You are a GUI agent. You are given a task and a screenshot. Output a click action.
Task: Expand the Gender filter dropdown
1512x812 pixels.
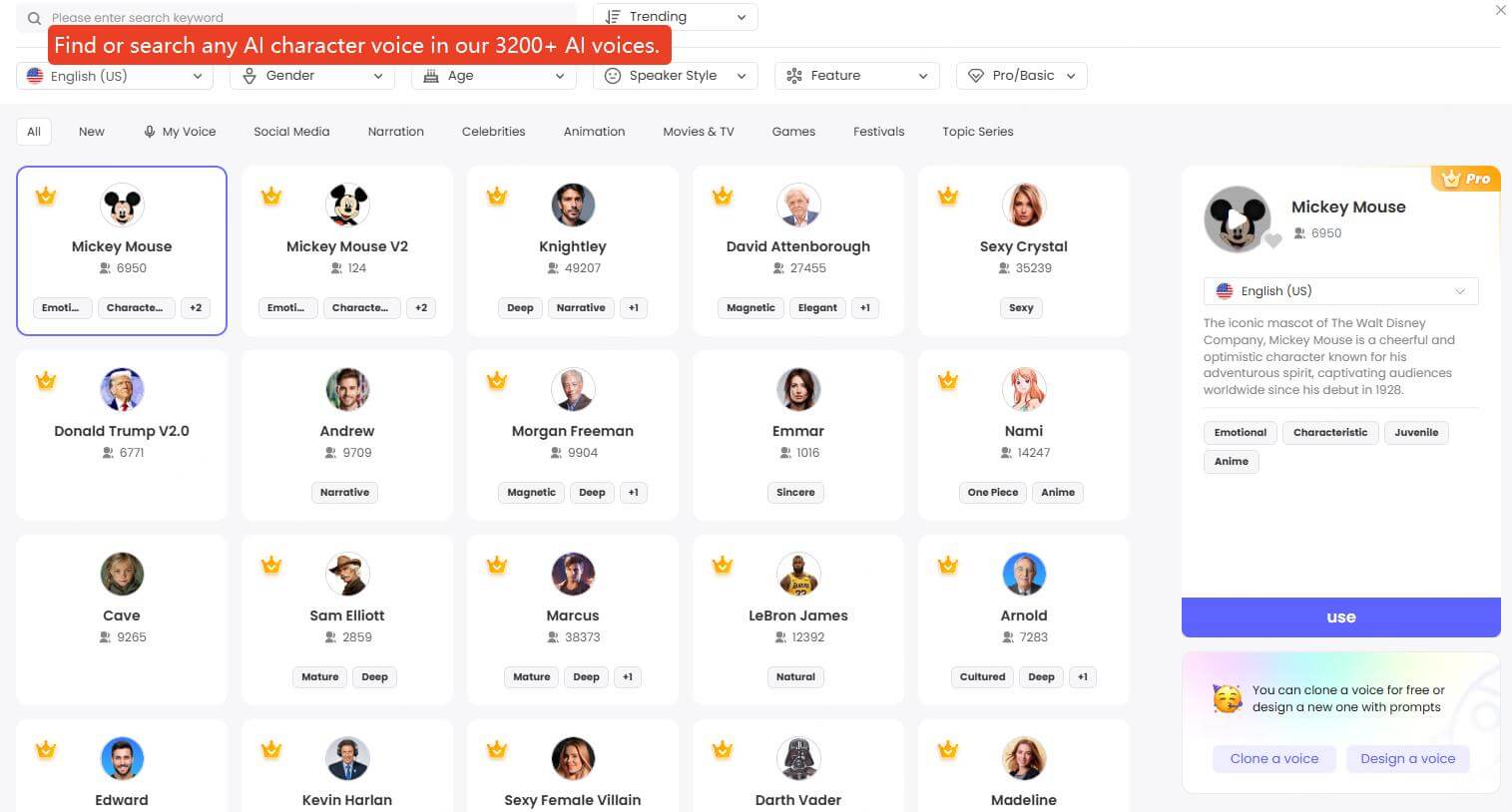pos(311,76)
